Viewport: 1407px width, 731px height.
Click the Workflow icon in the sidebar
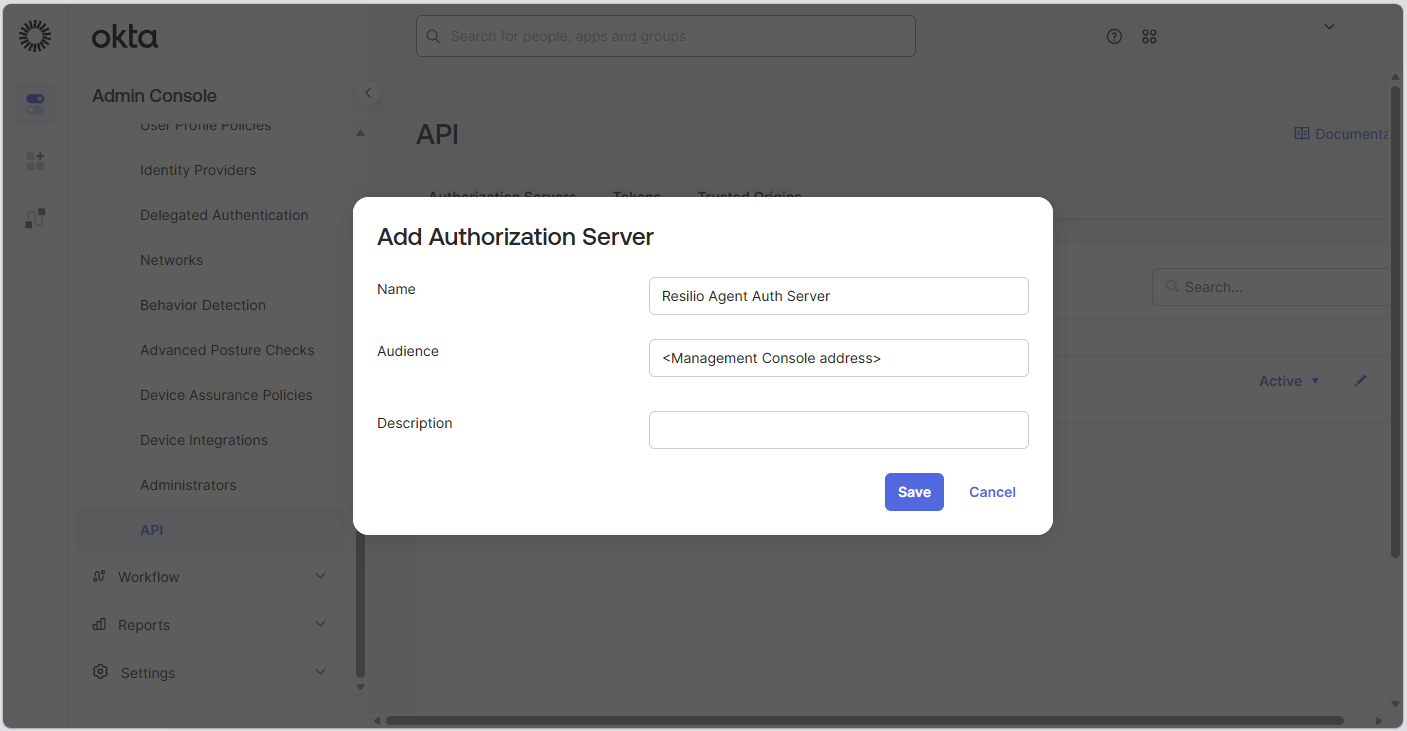pos(99,576)
